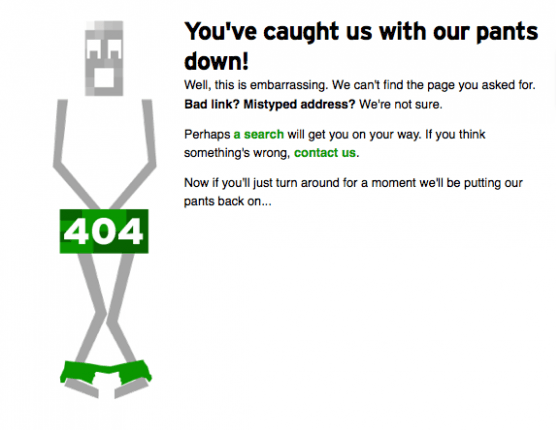The height and width of the screenshot is (430, 556).
Task: Click the green "a search" link
Action: coord(258,134)
